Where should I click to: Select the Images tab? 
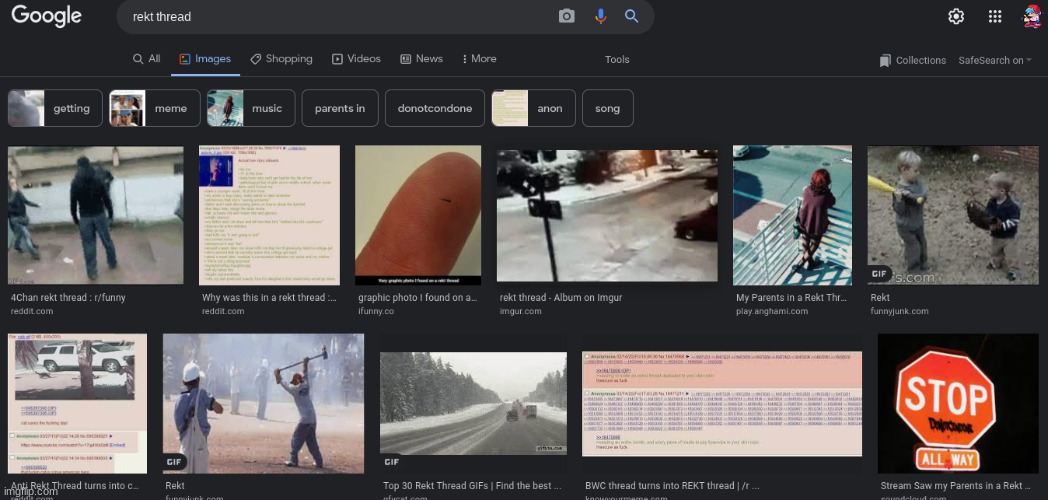click(205, 59)
